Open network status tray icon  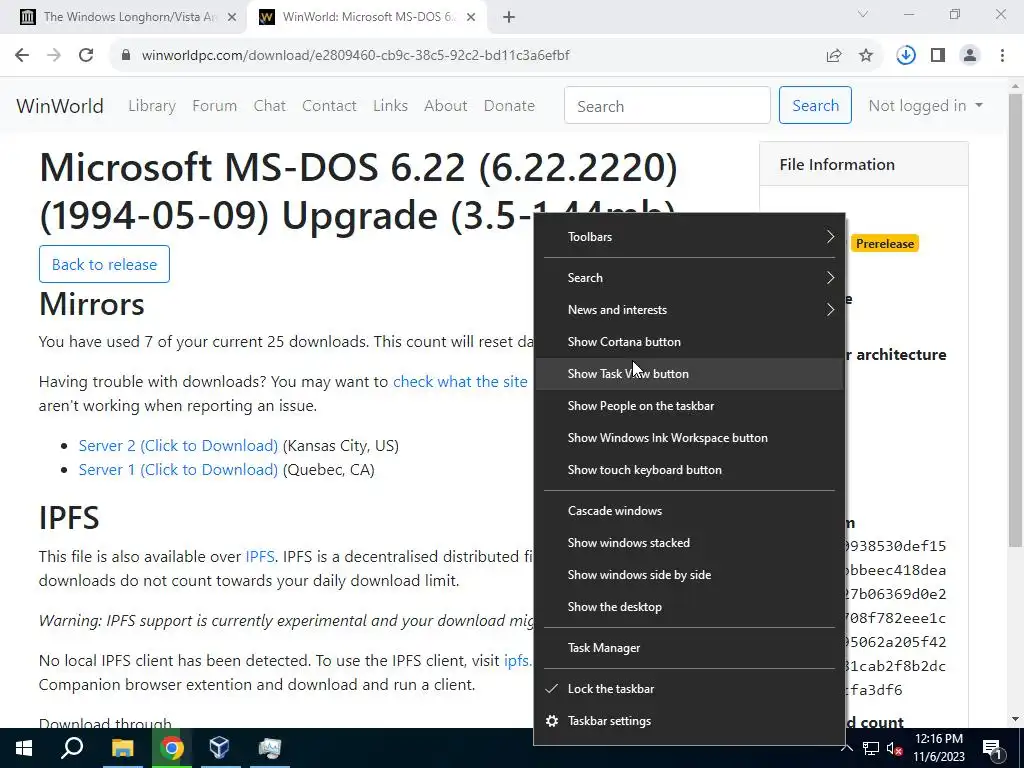point(871,748)
